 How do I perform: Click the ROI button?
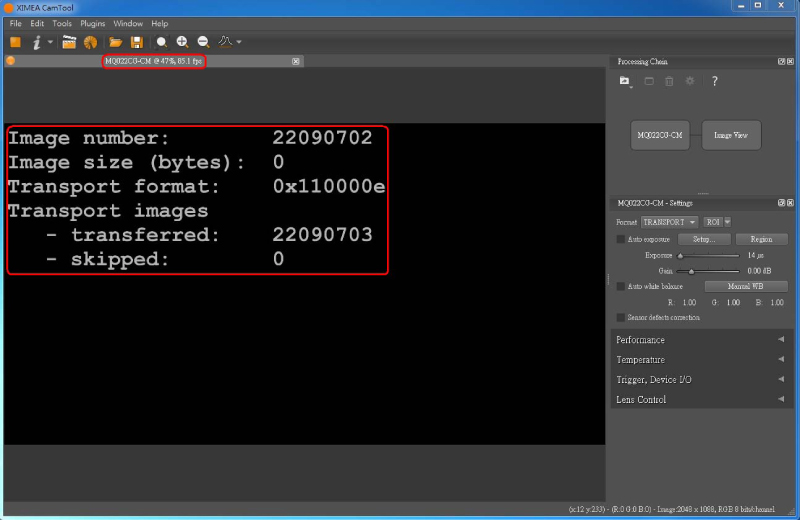tap(713, 222)
